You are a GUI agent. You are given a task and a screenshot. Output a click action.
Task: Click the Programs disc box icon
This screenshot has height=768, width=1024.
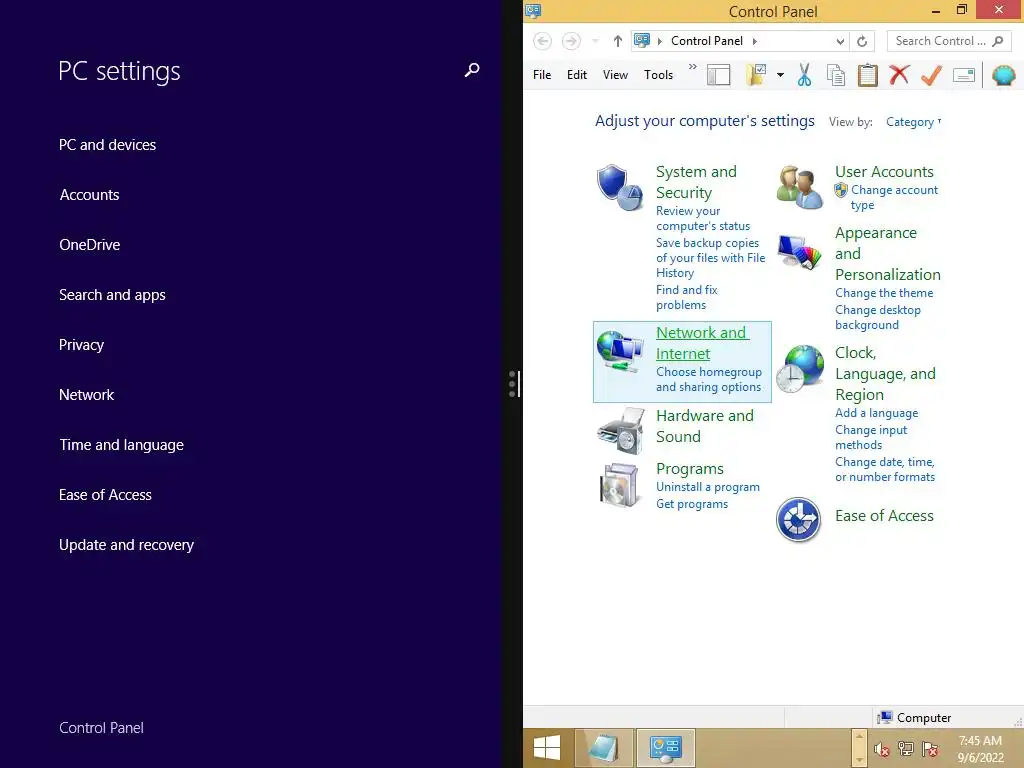tap(619, 485)
